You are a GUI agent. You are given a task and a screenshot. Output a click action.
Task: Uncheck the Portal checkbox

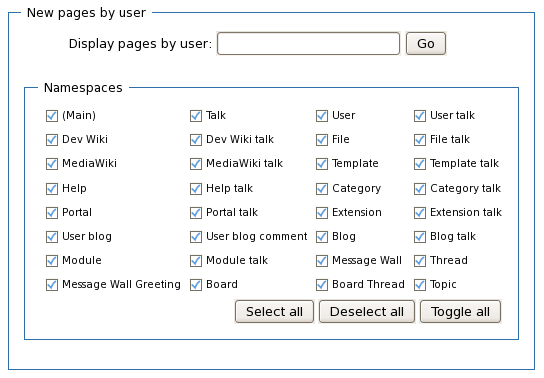(52, 213)
